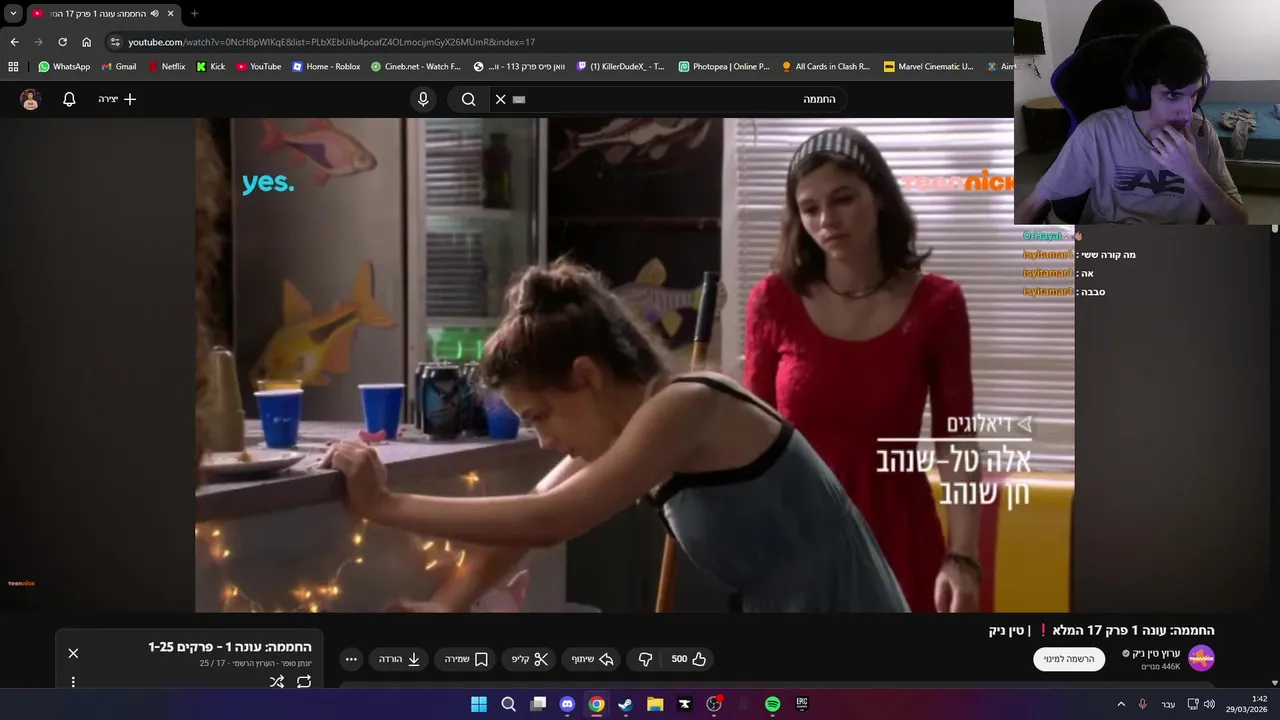Go back in browser
The image size is (1280, 720).
[x=14, y=42]
